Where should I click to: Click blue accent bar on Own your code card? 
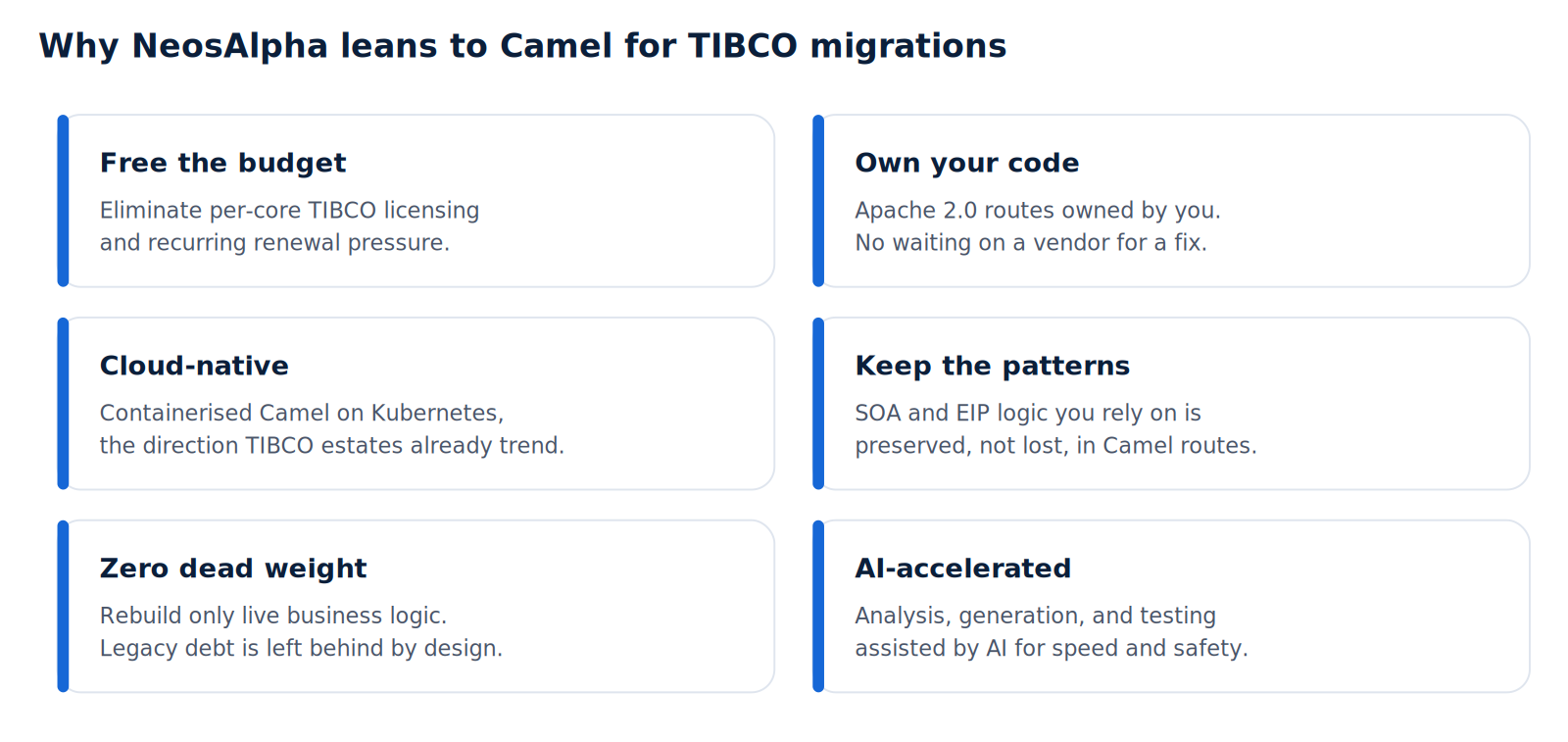point(818,201)
